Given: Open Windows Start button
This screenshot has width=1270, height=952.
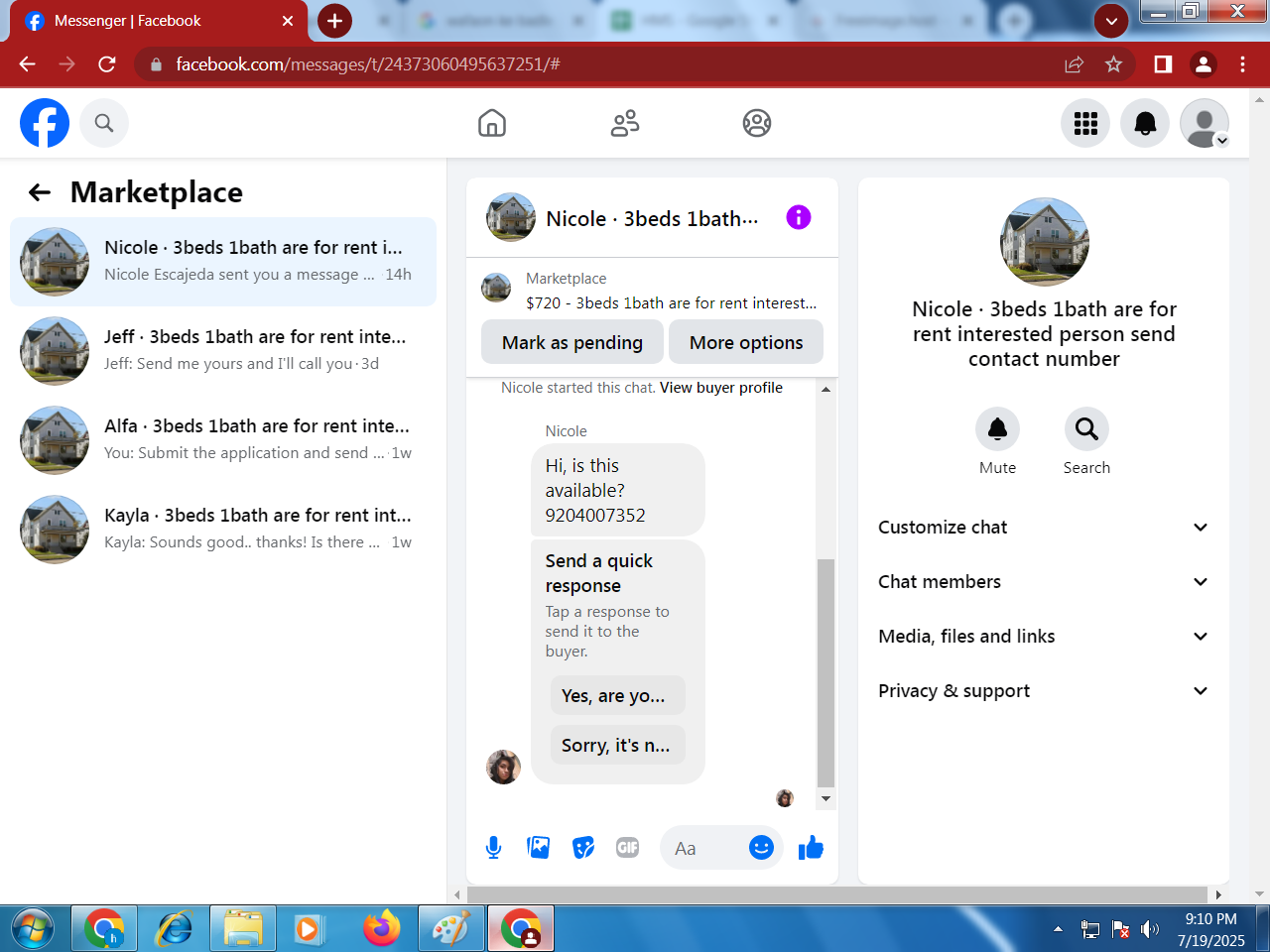Looking at the screenshot, I should click(32, 929).
